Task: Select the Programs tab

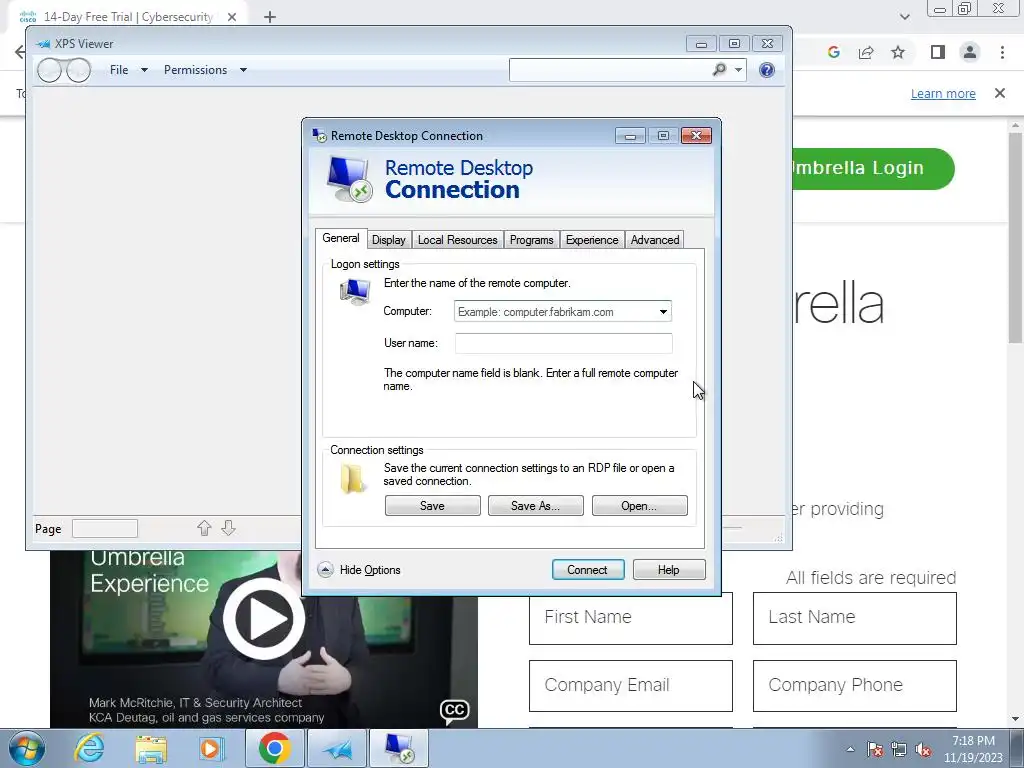Action: [x=531, y=240]
